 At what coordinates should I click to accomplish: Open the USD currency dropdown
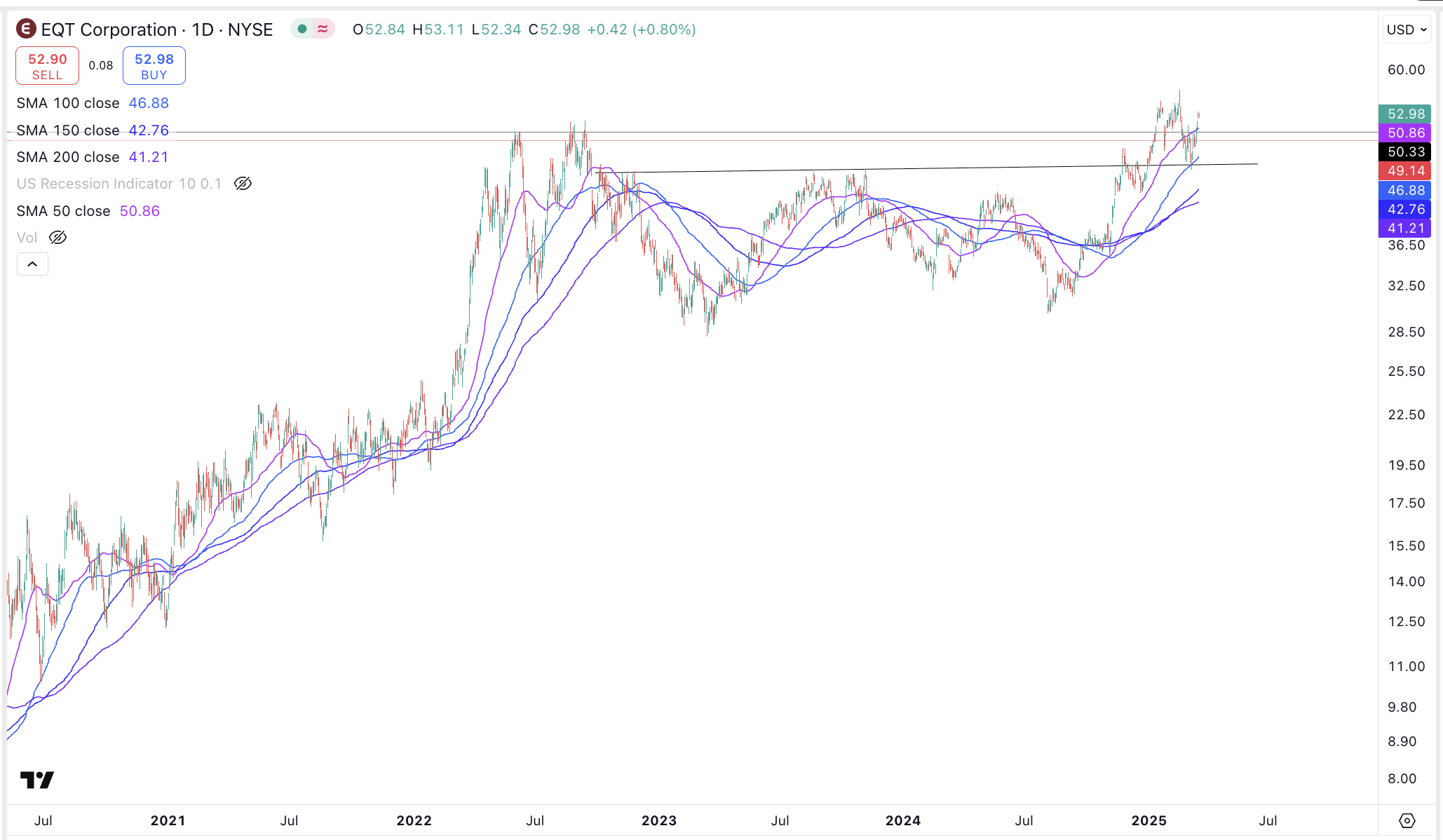pyautogui.click(x=1407, y=29)
